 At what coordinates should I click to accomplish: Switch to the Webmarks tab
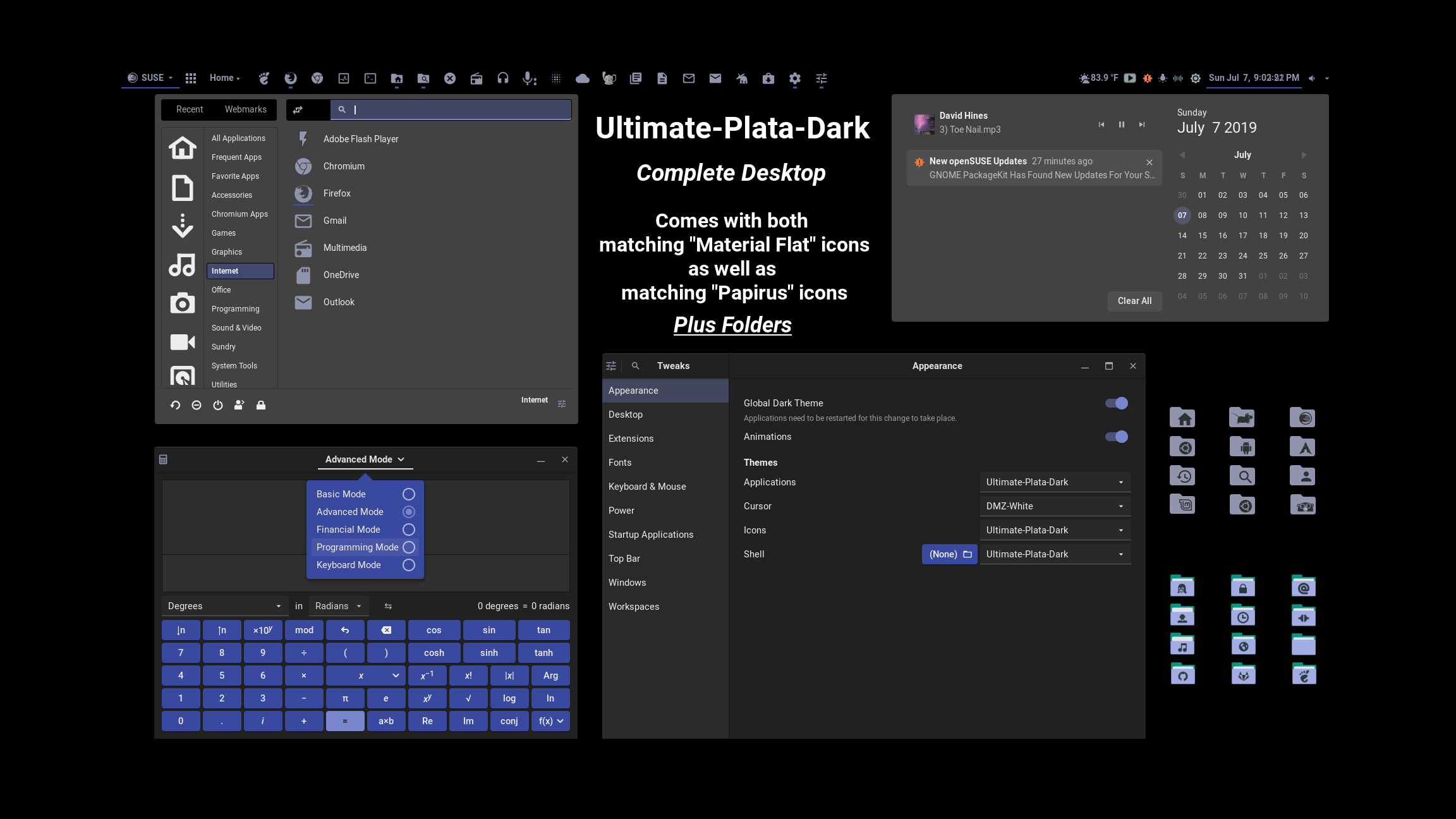pyautogui.click(x=246, y=109)
